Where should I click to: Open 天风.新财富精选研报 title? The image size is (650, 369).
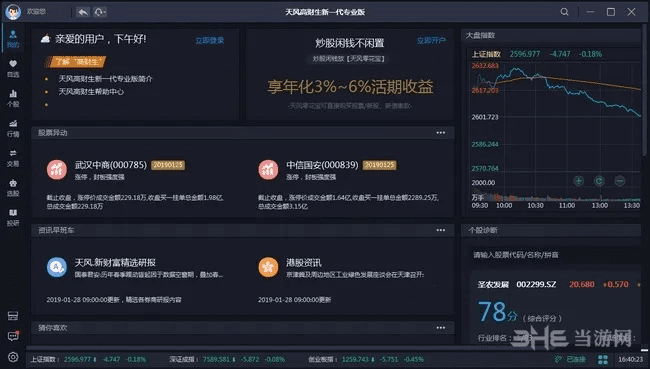point(115,262)
